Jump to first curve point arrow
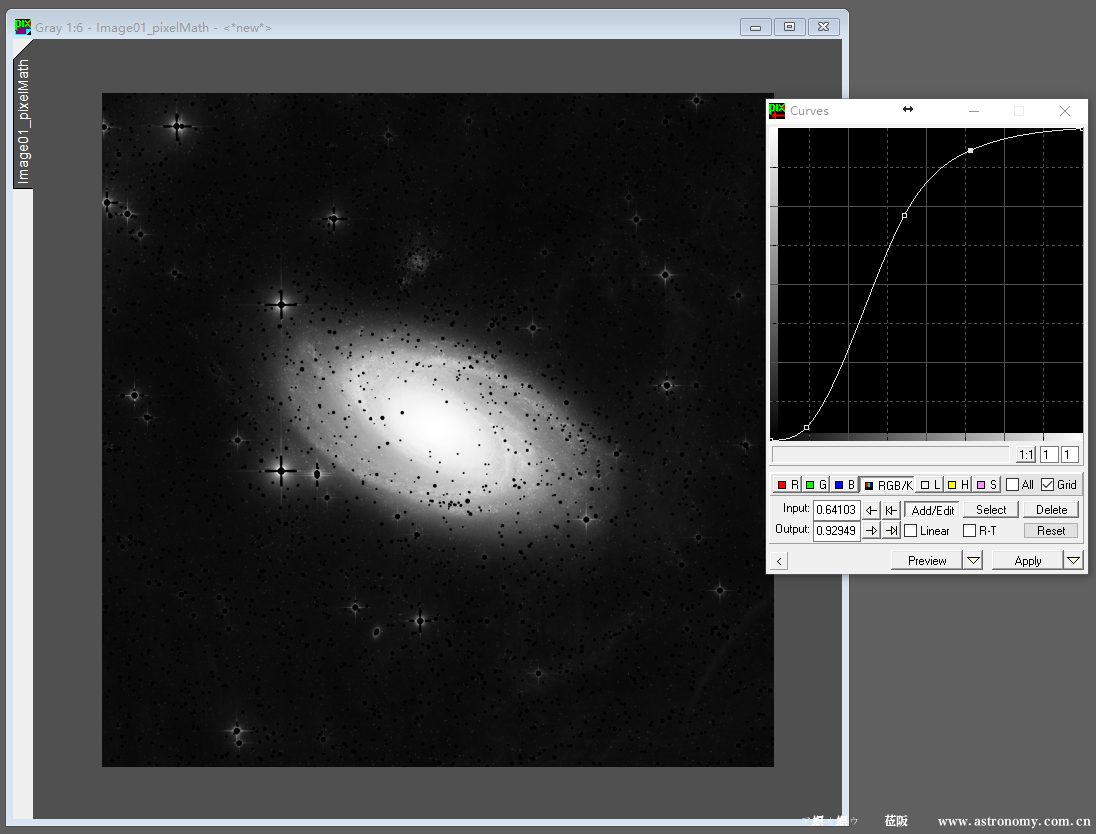Viewport: 1096px width, 834px height. [892, 510]
